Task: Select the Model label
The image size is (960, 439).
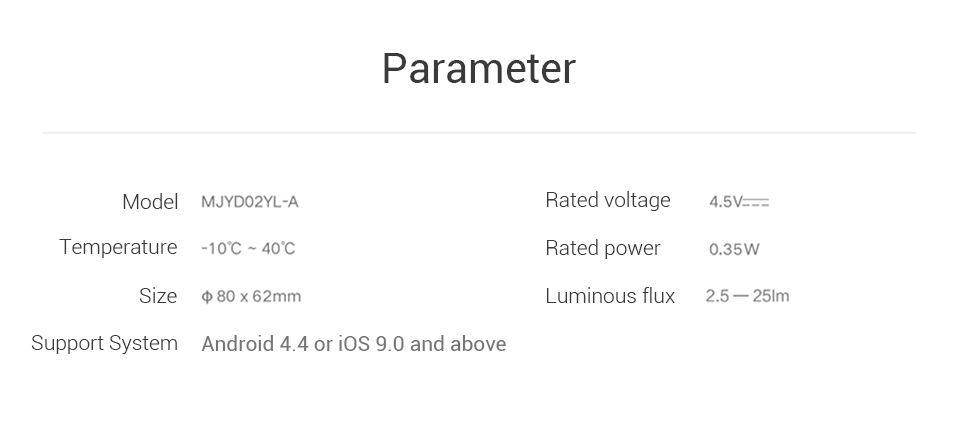Action: [x=150, y=202]
